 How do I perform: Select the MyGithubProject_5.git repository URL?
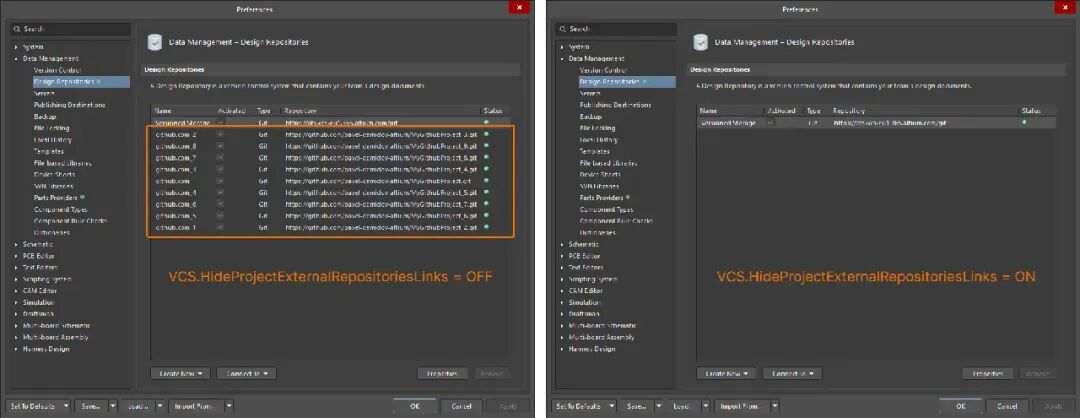(x=382, y=193)
